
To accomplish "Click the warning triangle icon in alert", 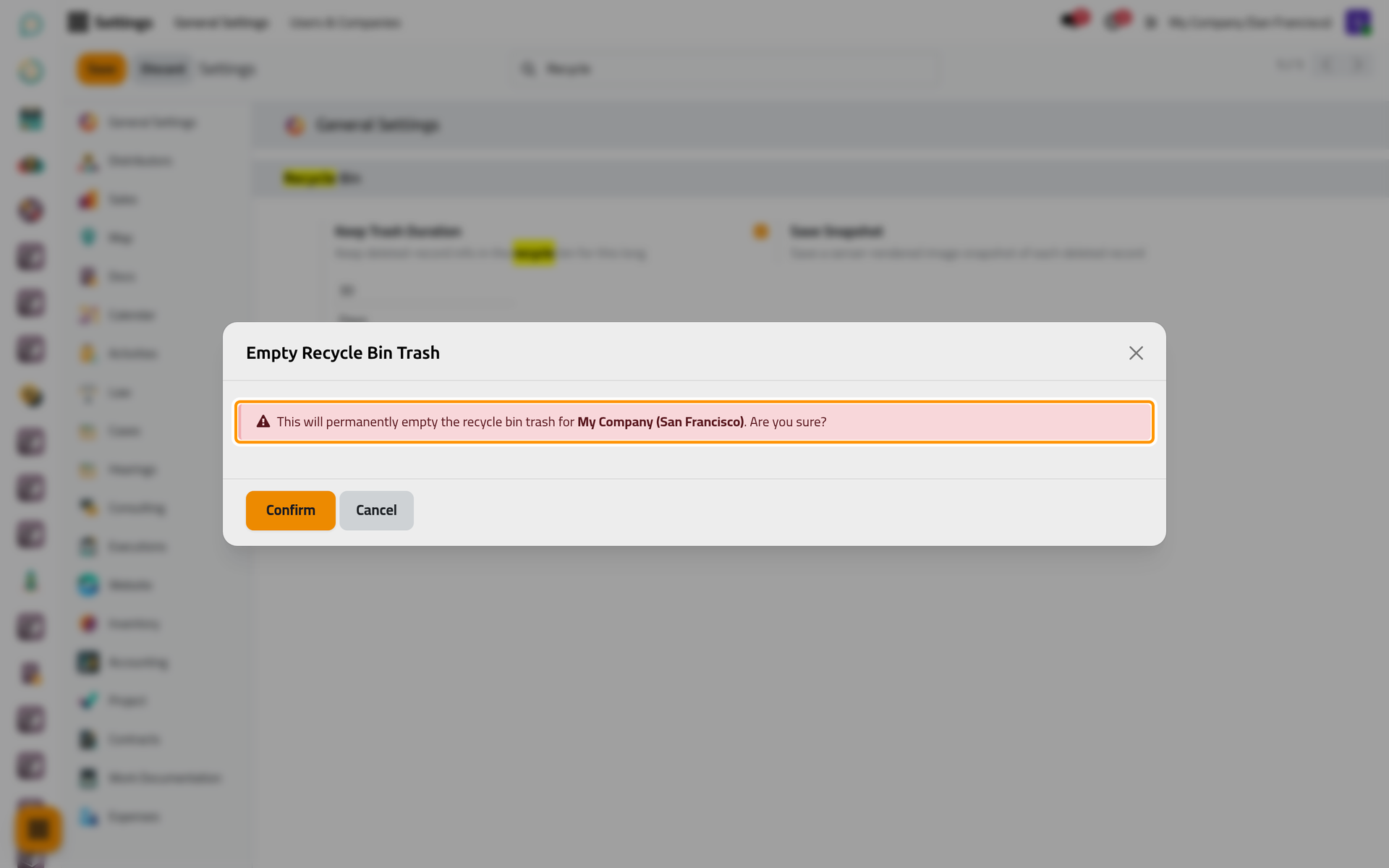I will coord(263,422).
